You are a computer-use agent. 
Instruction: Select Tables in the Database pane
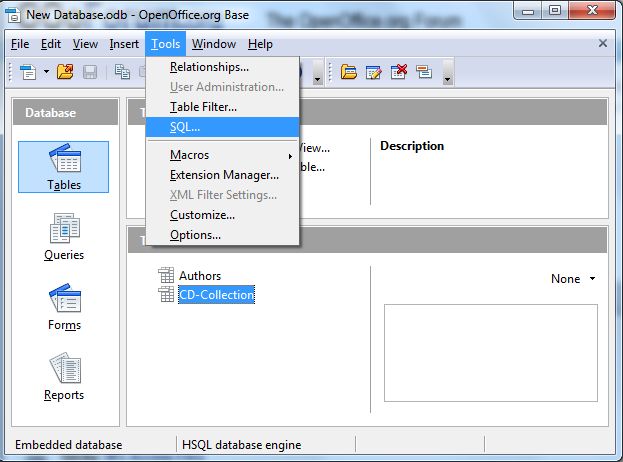coord(64,167)
